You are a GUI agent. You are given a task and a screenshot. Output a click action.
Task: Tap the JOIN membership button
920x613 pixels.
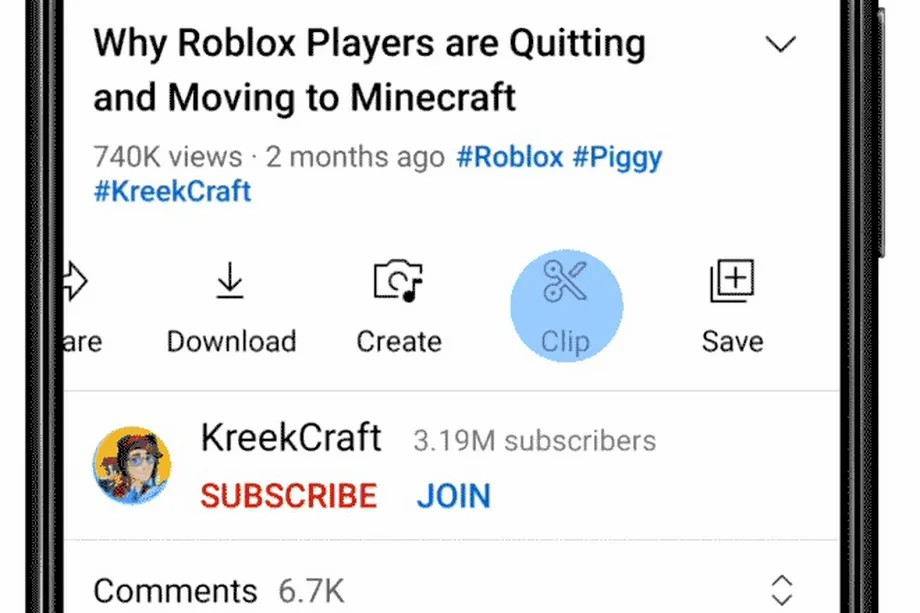coord(454,496)
